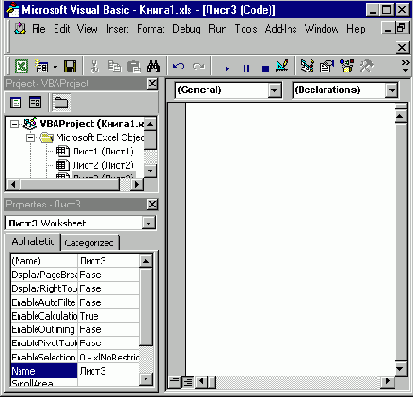The height and width of the screenshot is (397, 413).
Task: Open the Debug menu
Action: click(x=186, y=29)
